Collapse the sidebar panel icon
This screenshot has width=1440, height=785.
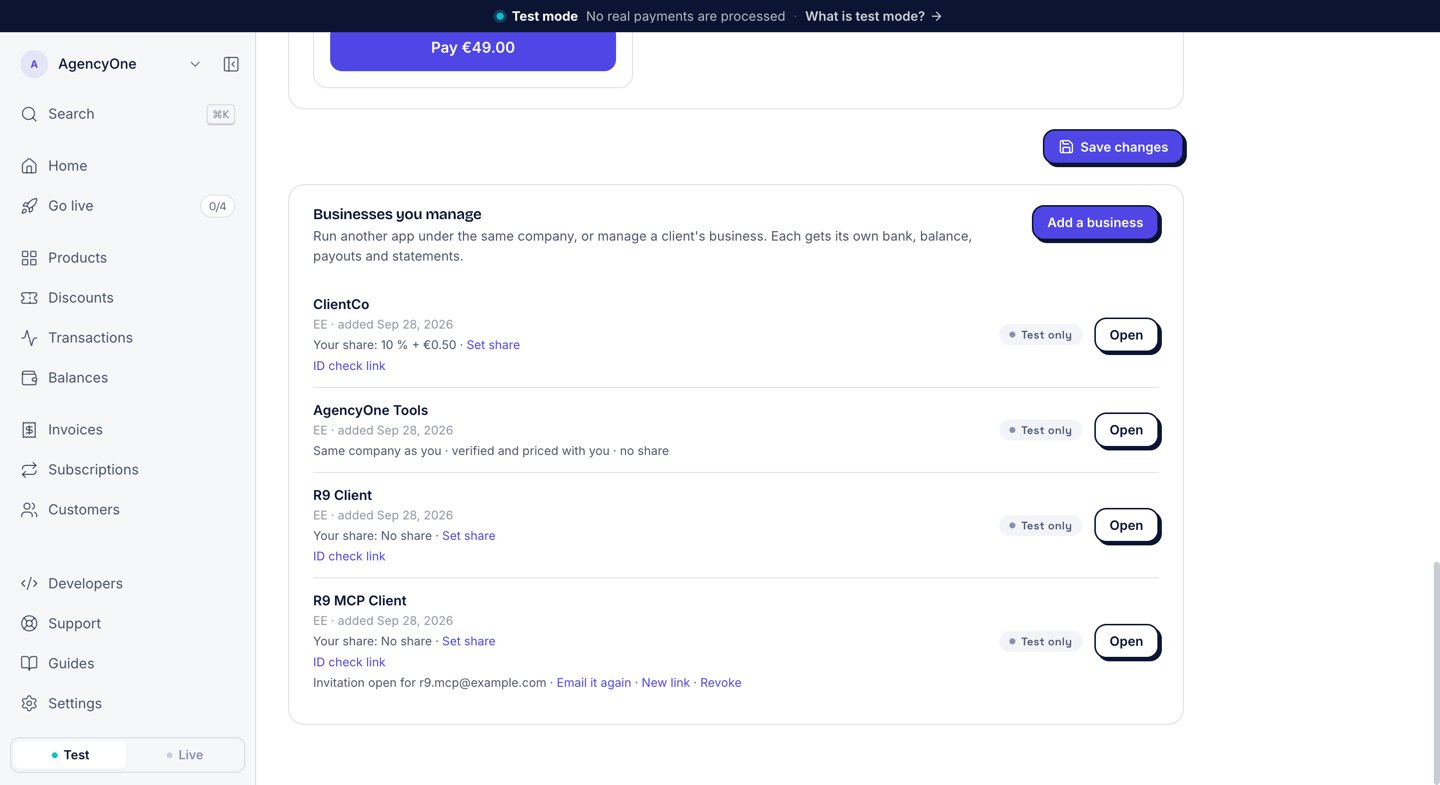click(x=231, y=64)
